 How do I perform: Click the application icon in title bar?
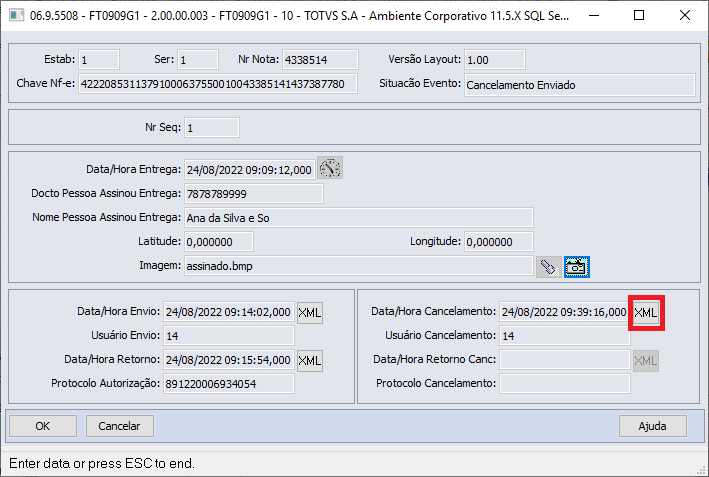[x=16, y=15]
